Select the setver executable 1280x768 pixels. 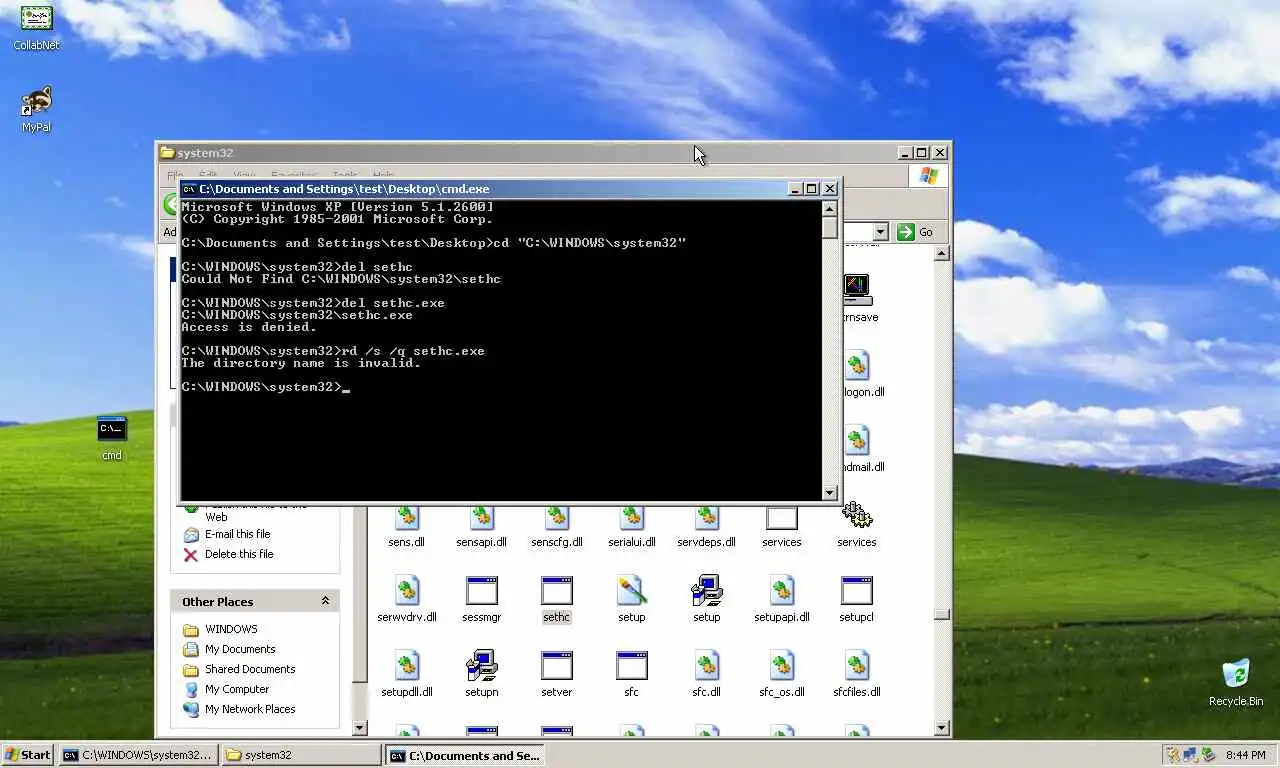tap(557, 674)
